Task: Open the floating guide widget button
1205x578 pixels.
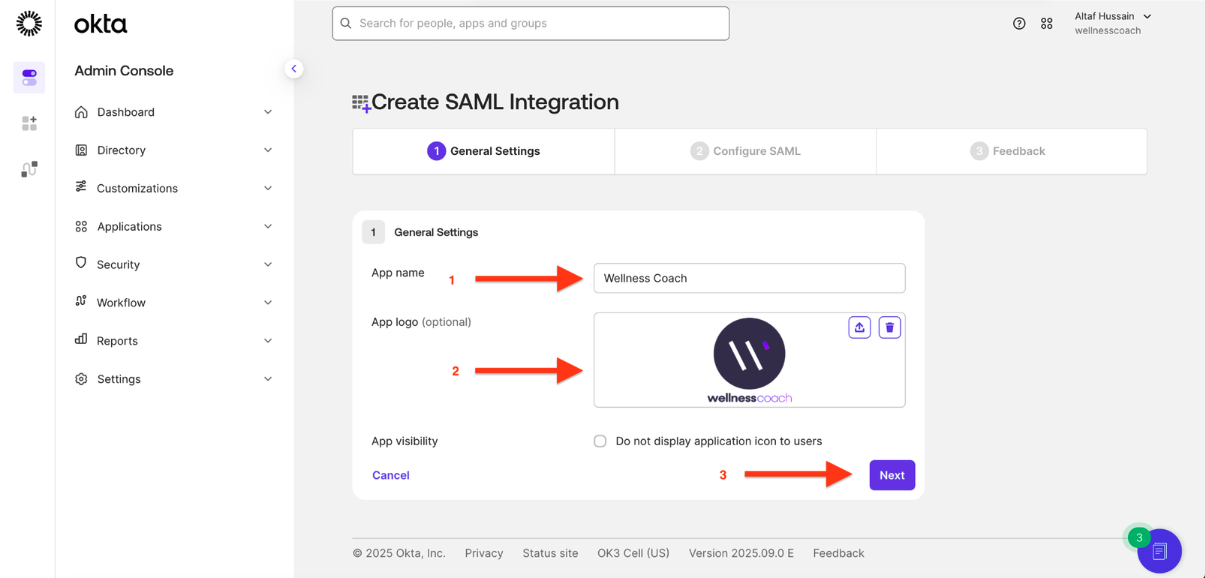Action: click(x=1159, y=550)
